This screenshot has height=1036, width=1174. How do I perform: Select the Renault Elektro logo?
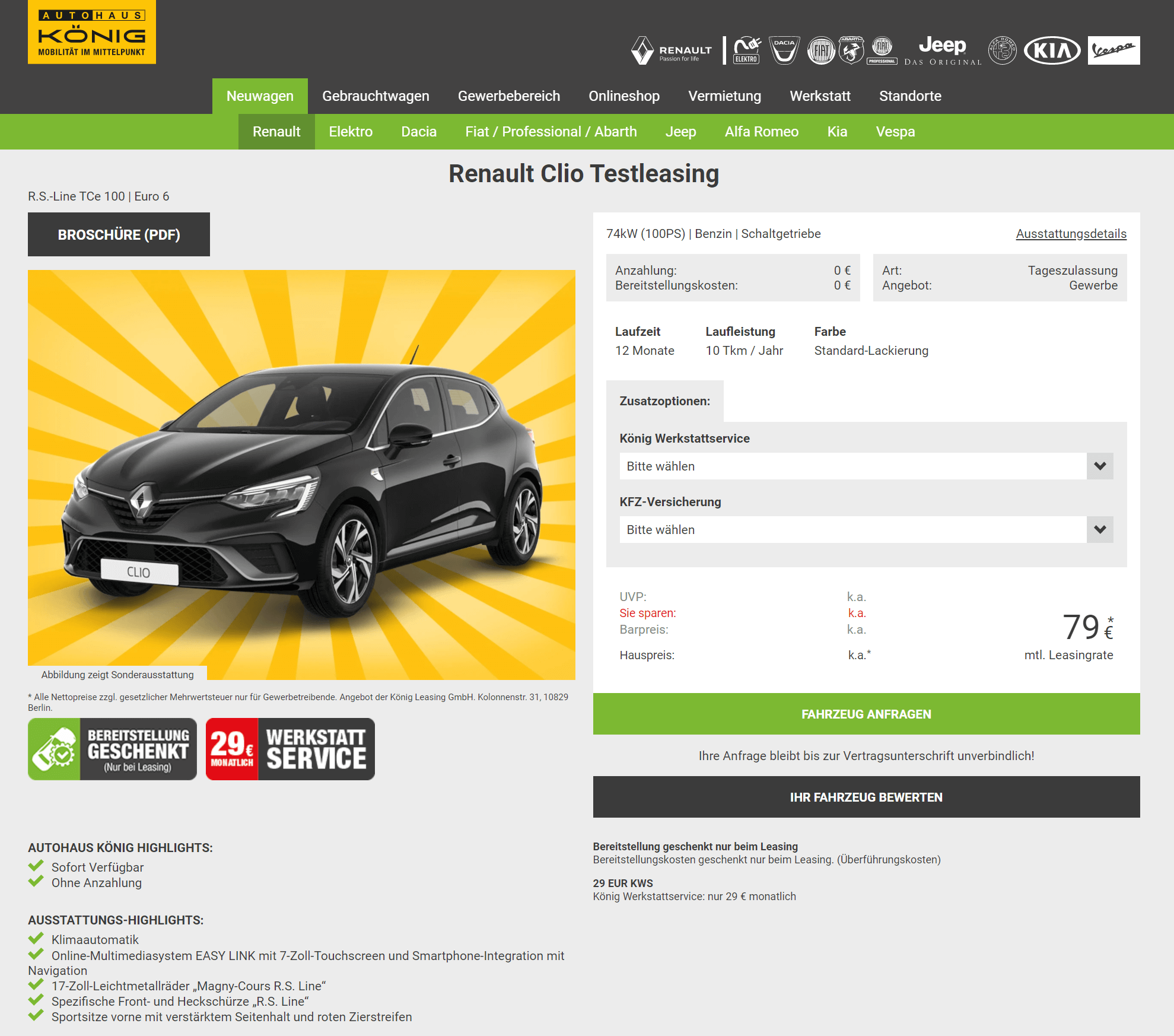coord(747,50)
